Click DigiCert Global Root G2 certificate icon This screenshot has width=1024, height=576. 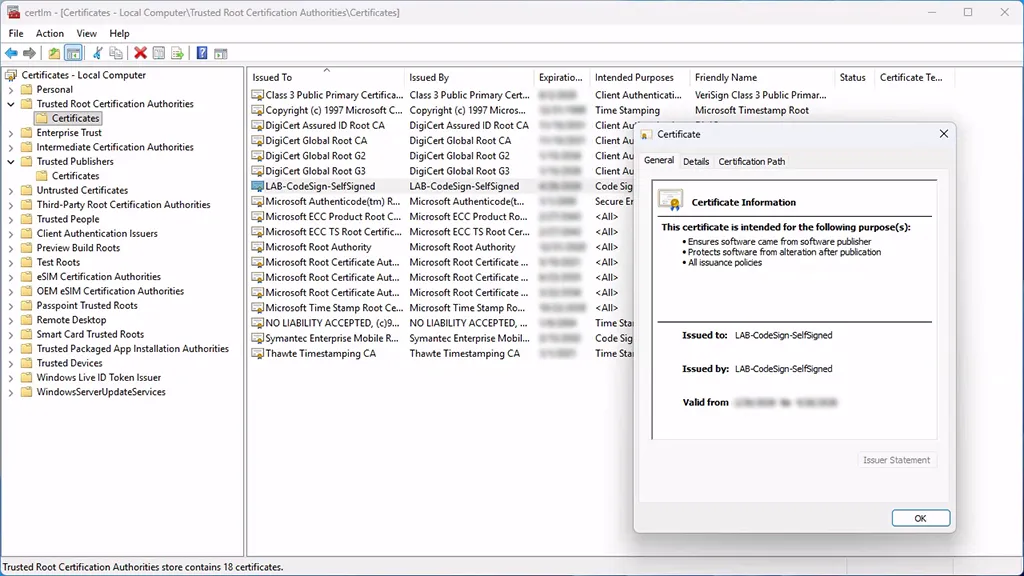point(257,156)
